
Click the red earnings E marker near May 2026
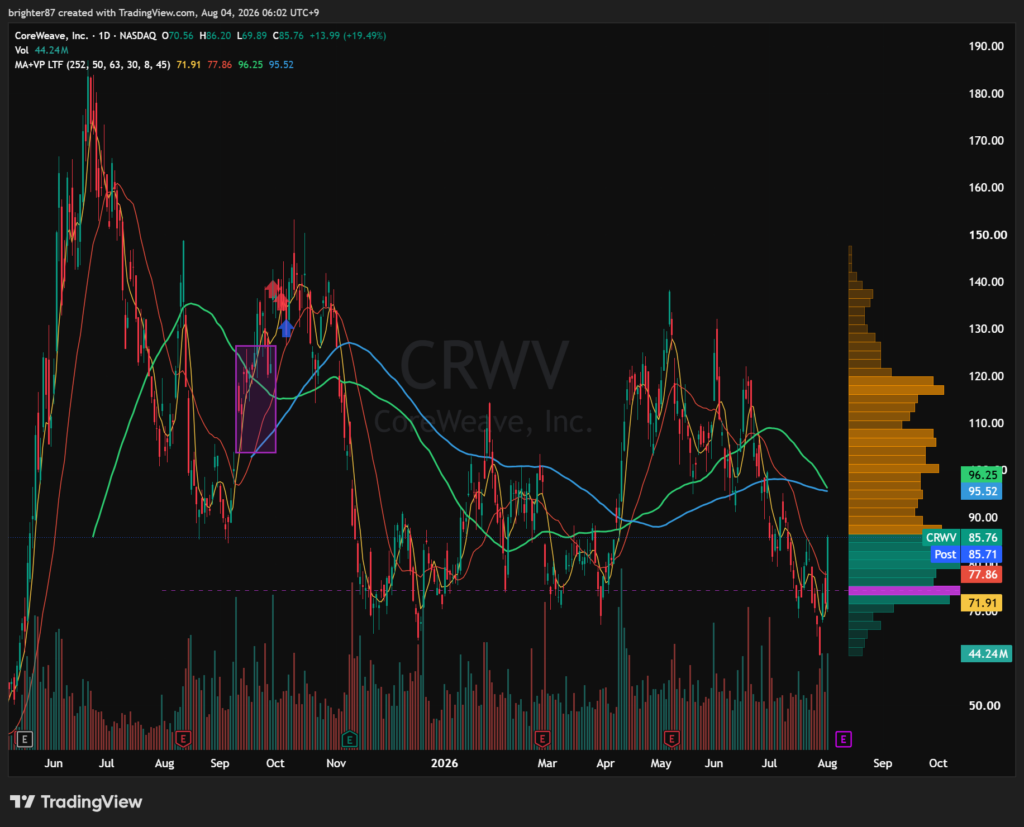click(671, 739)
